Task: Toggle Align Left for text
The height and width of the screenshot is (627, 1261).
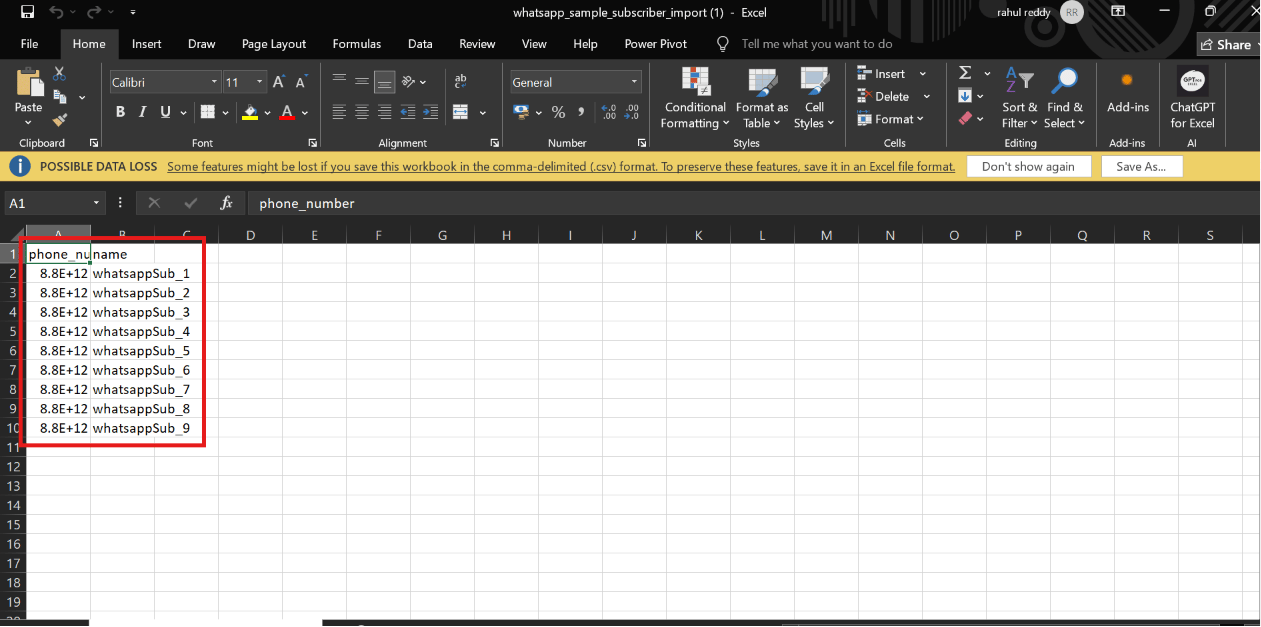Action: coord(340,112)
